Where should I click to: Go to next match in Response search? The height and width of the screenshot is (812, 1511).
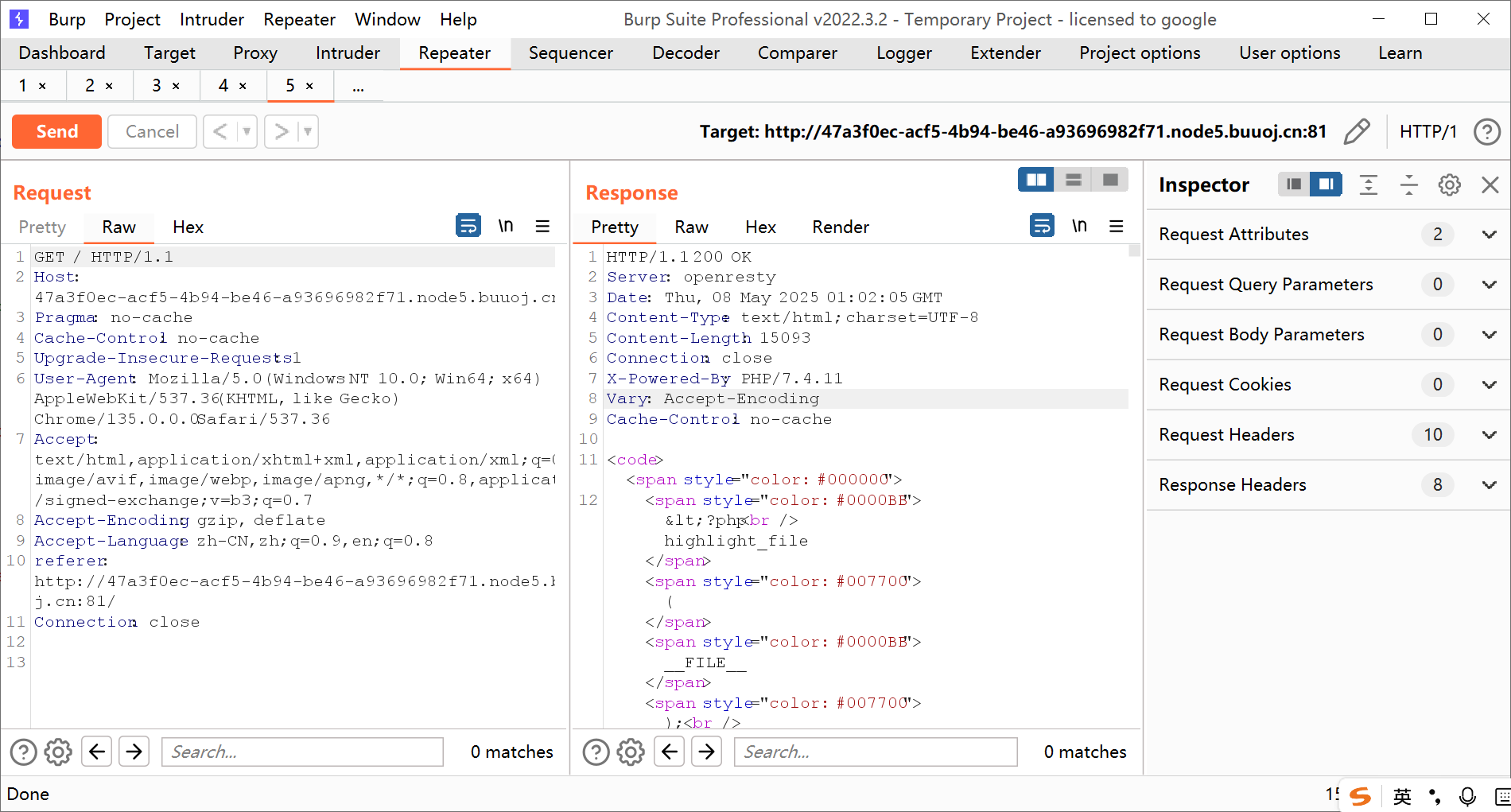click(x=707, y=752)
